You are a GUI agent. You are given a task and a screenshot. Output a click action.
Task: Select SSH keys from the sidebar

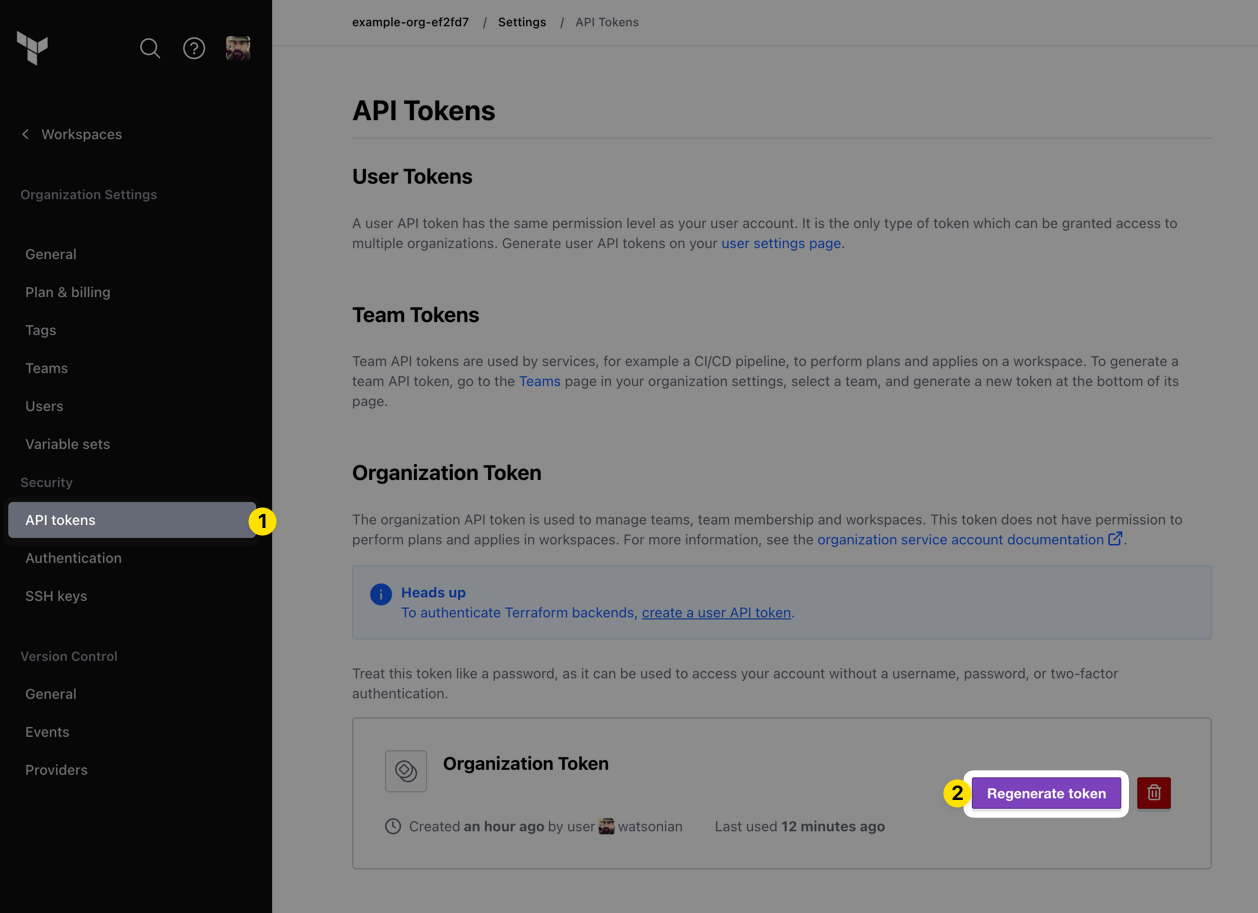coord(56,596)
